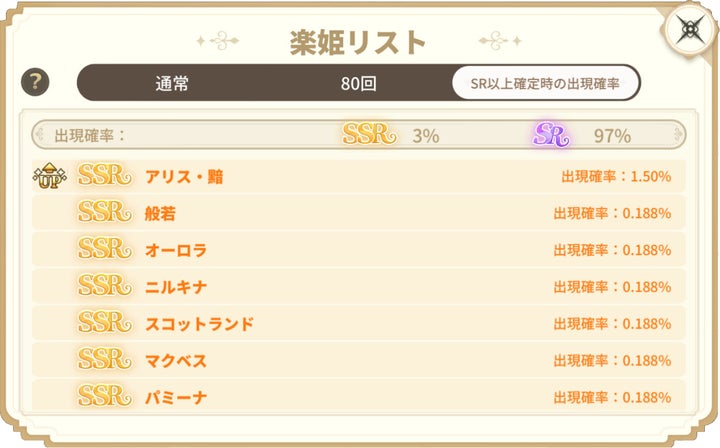Switch to the 80回 tab
The width and height of the screenshot is (720, 448).
(358, 84)
